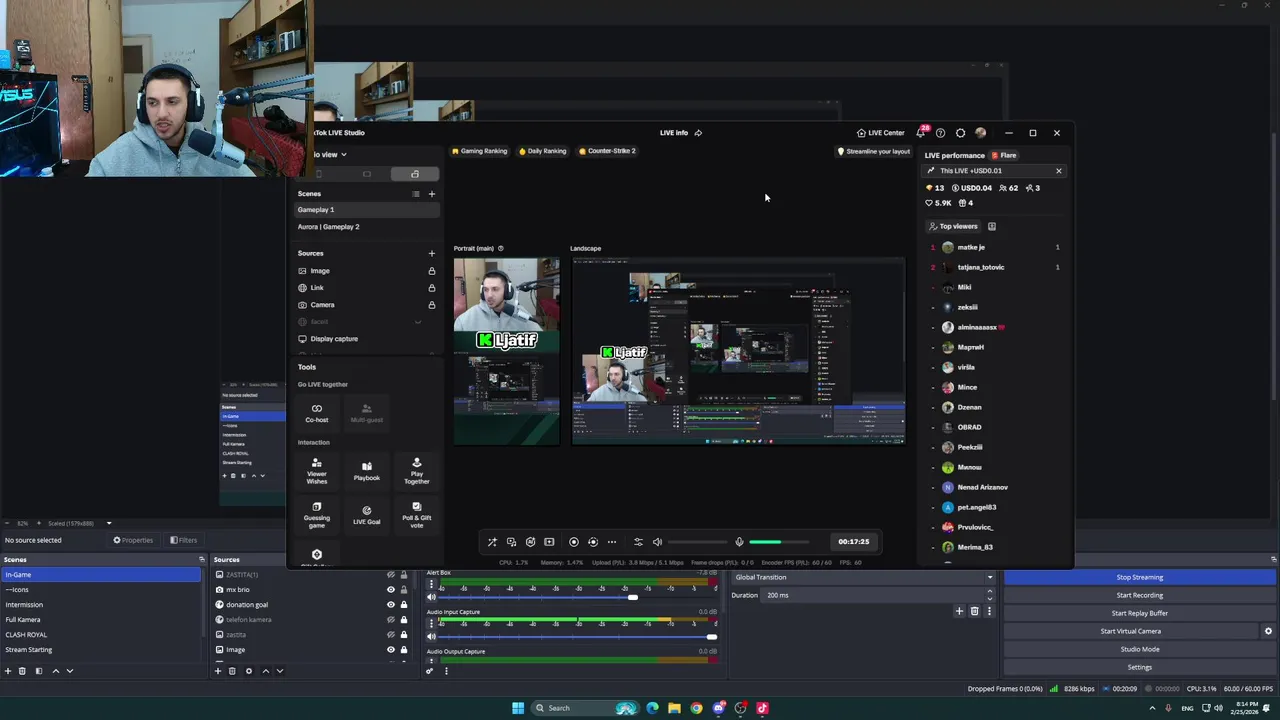The height and width of the screenshot is (720, 1280).
Task: Unlock the donation goal source in OBS
Action: coord(404,605)
